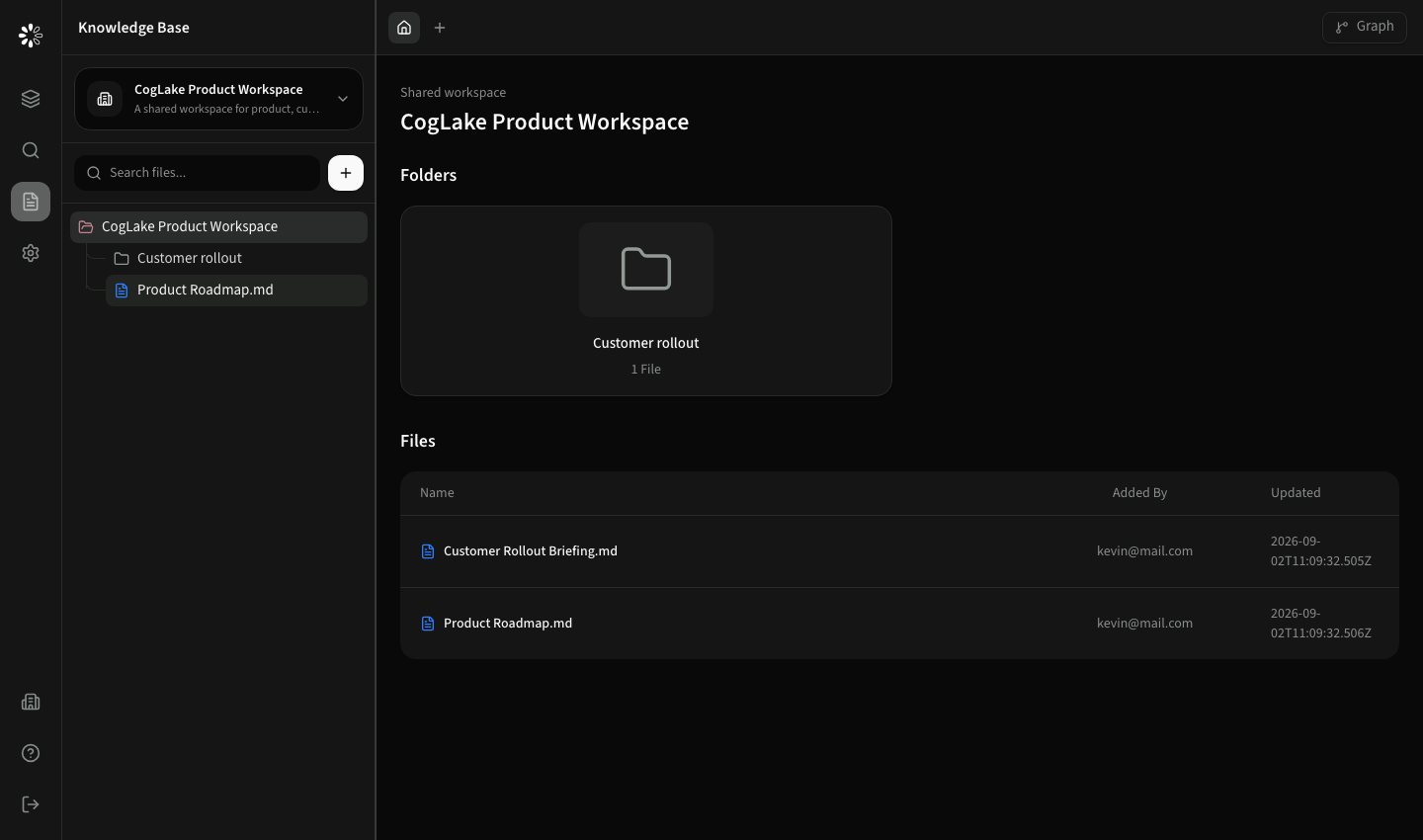
Task: Click the log out icon
Action: pyautogui.click(x=31, y=804)
